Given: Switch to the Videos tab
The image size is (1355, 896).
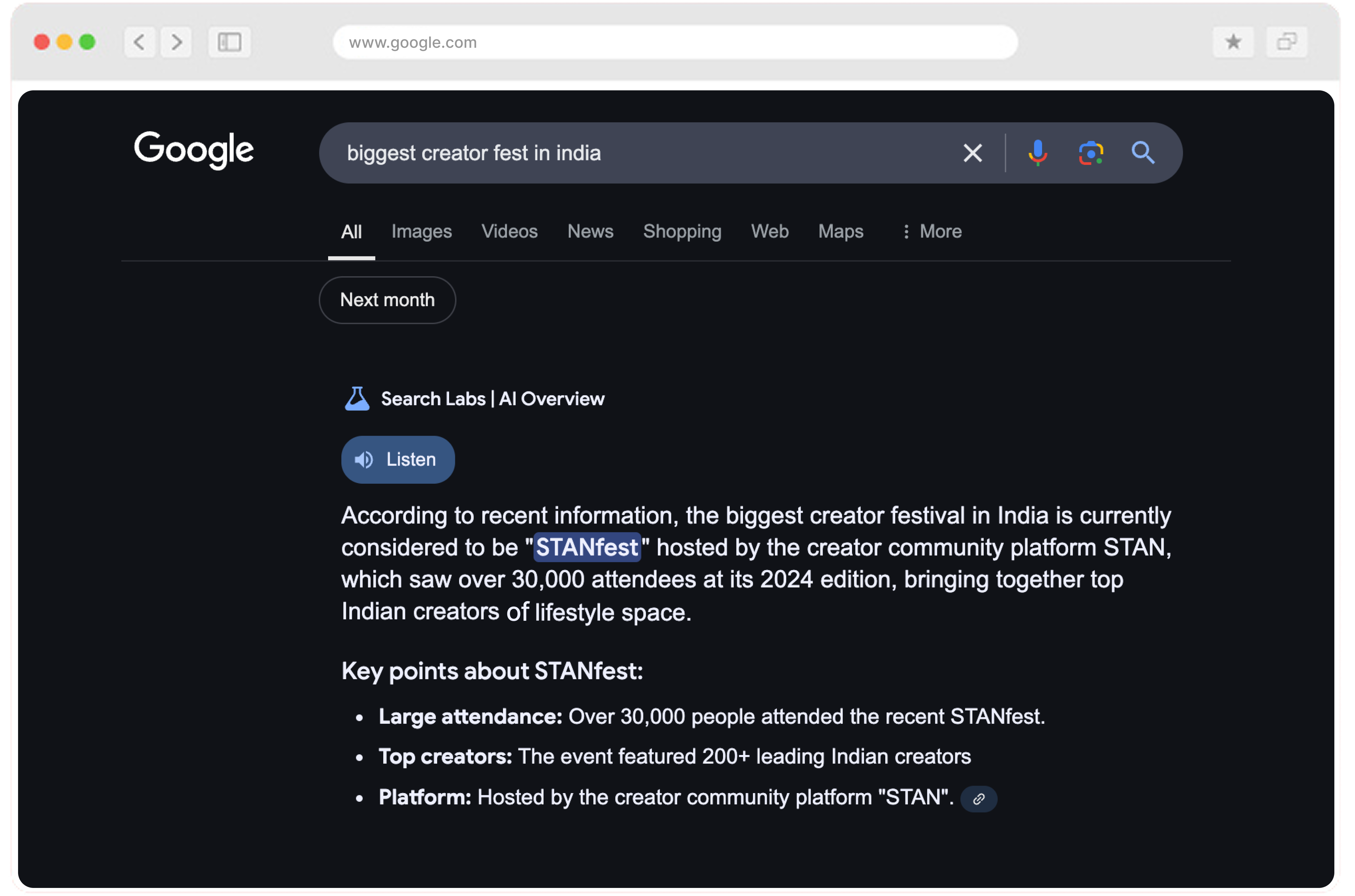Looking at the screenshot, I should point(509,231).
